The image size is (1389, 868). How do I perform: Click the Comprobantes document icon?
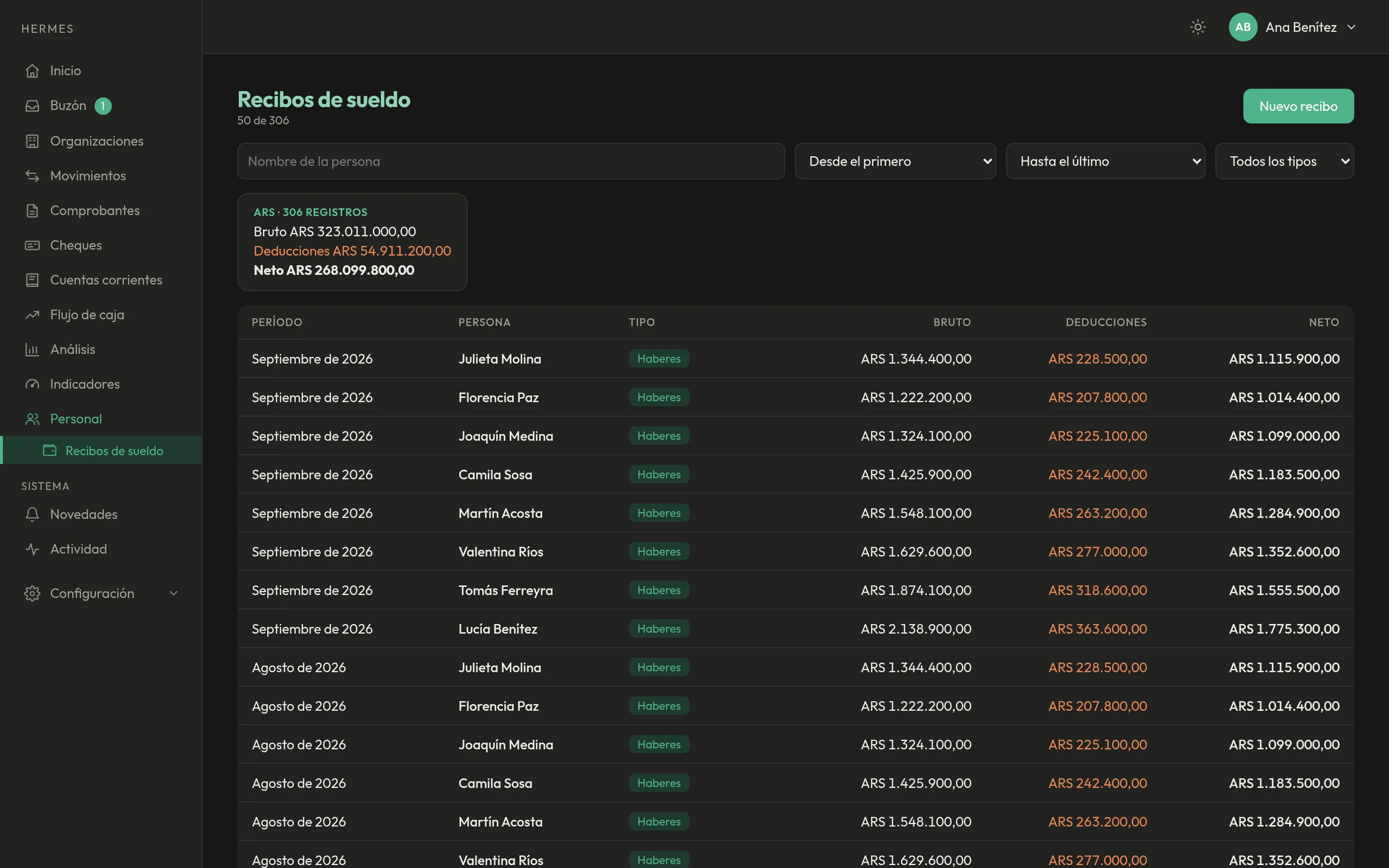point(32,210)
